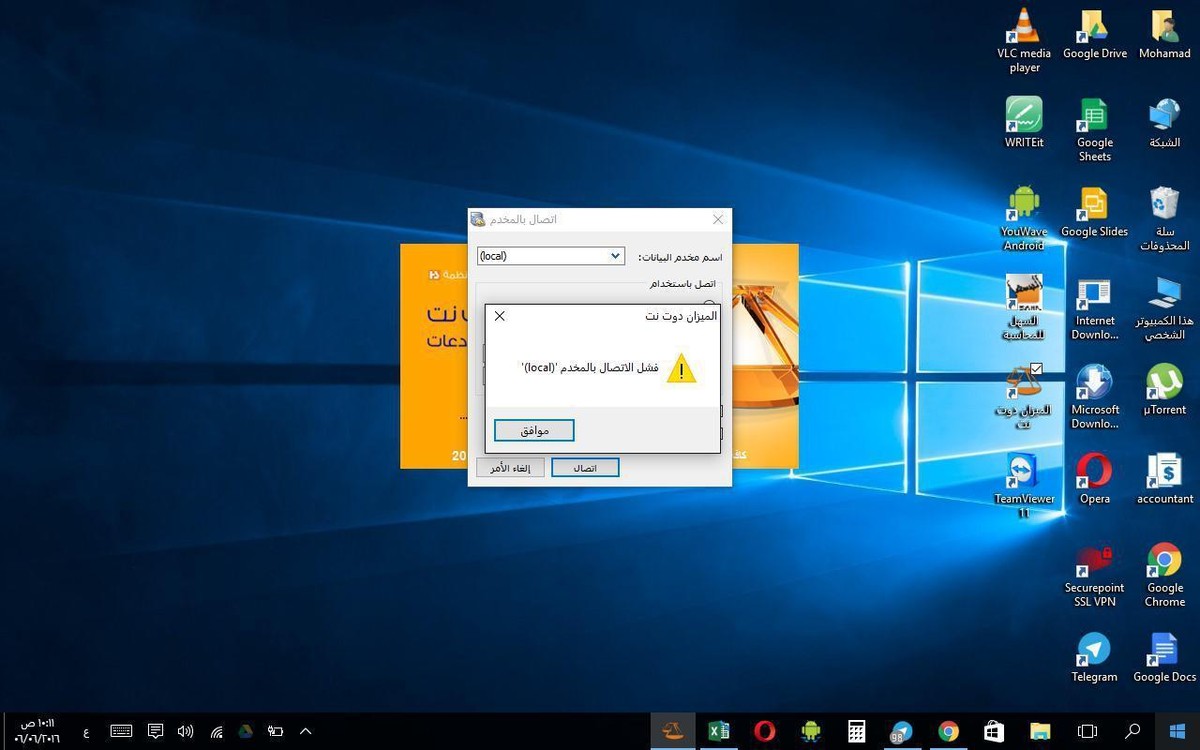Open Google Chrome desktop shortcut
1200x750 pixels.
coord(1164,575)
